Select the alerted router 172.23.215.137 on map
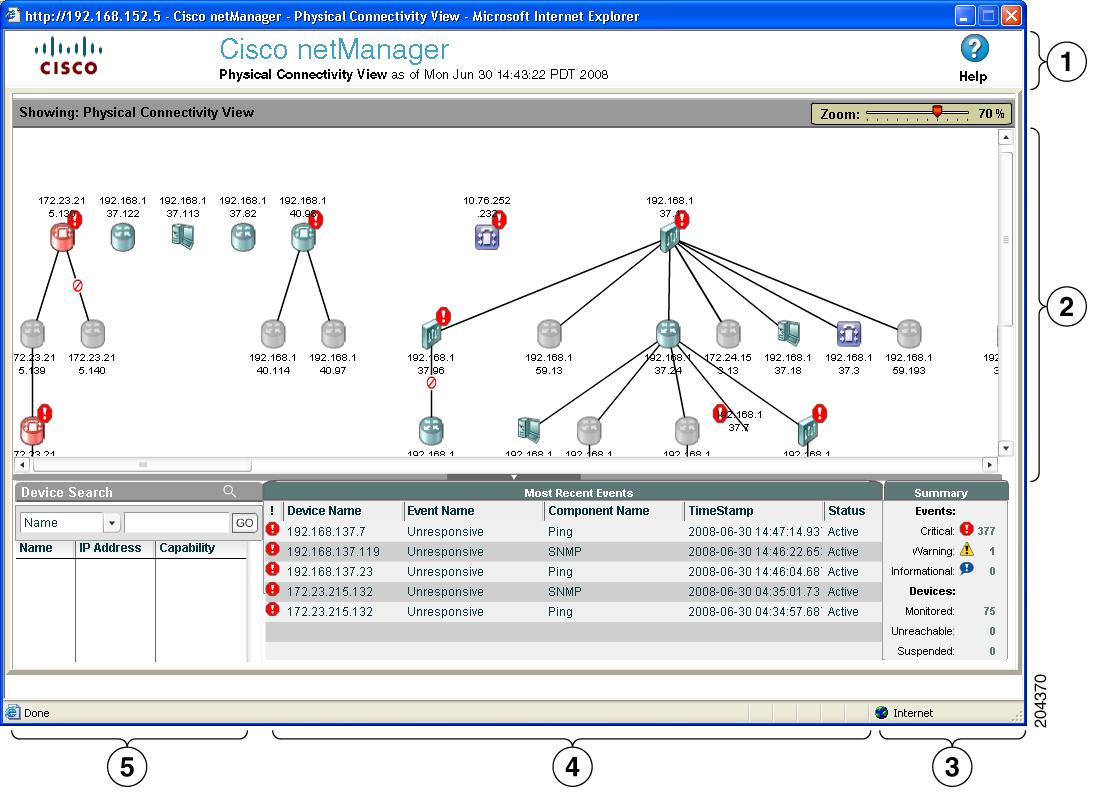 pos(60,234)
